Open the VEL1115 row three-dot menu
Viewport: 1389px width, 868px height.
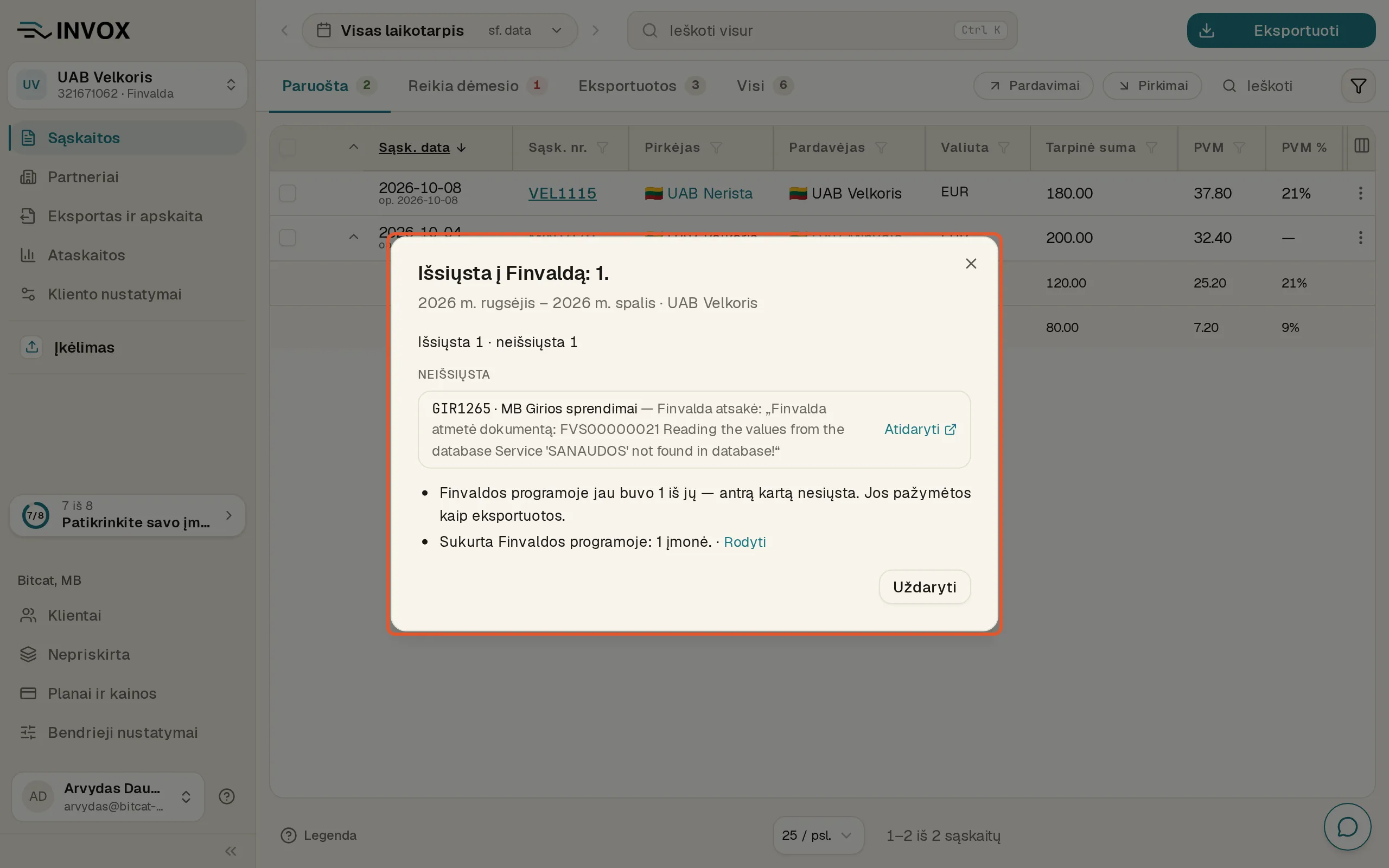(x=1360, y=193)
